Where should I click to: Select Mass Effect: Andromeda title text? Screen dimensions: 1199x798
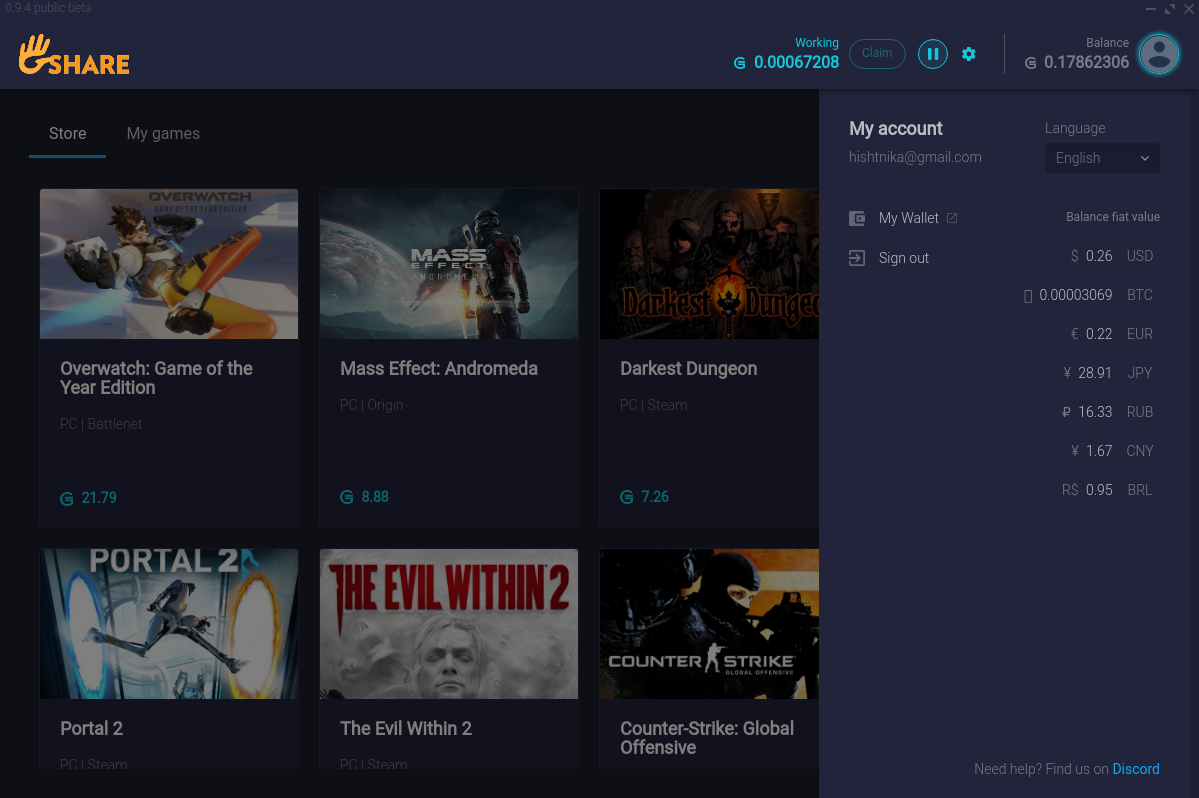439,368
